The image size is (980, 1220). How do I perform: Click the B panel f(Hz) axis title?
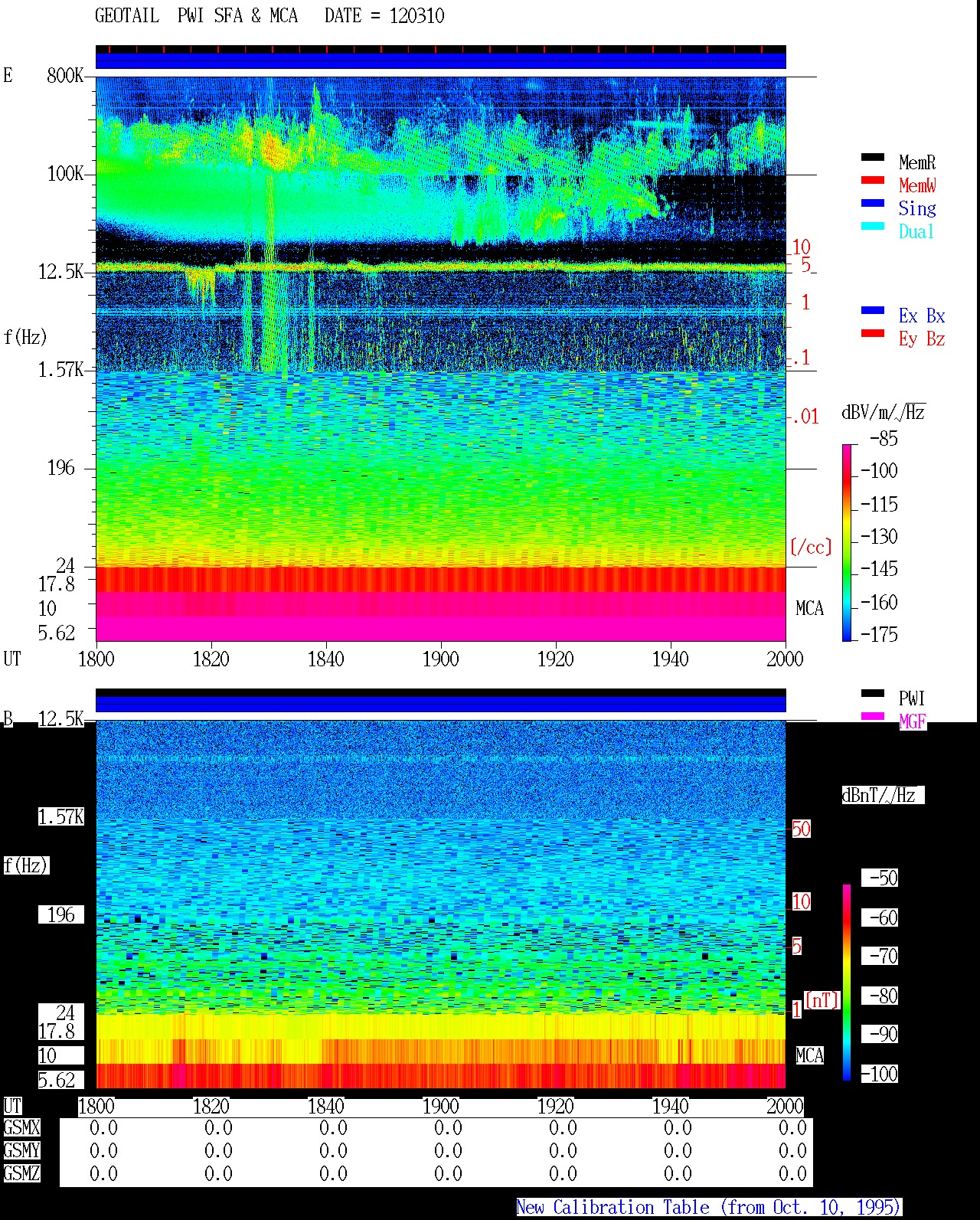[x=25, y=865]
